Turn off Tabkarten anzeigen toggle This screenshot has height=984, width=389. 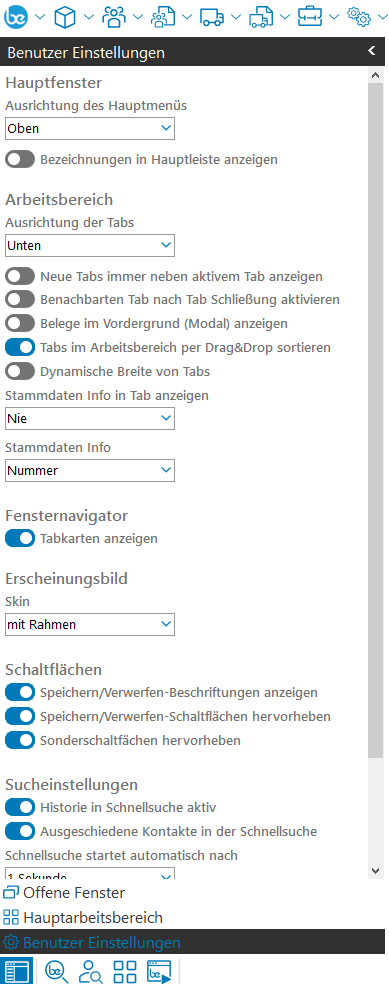click(20, 538)
